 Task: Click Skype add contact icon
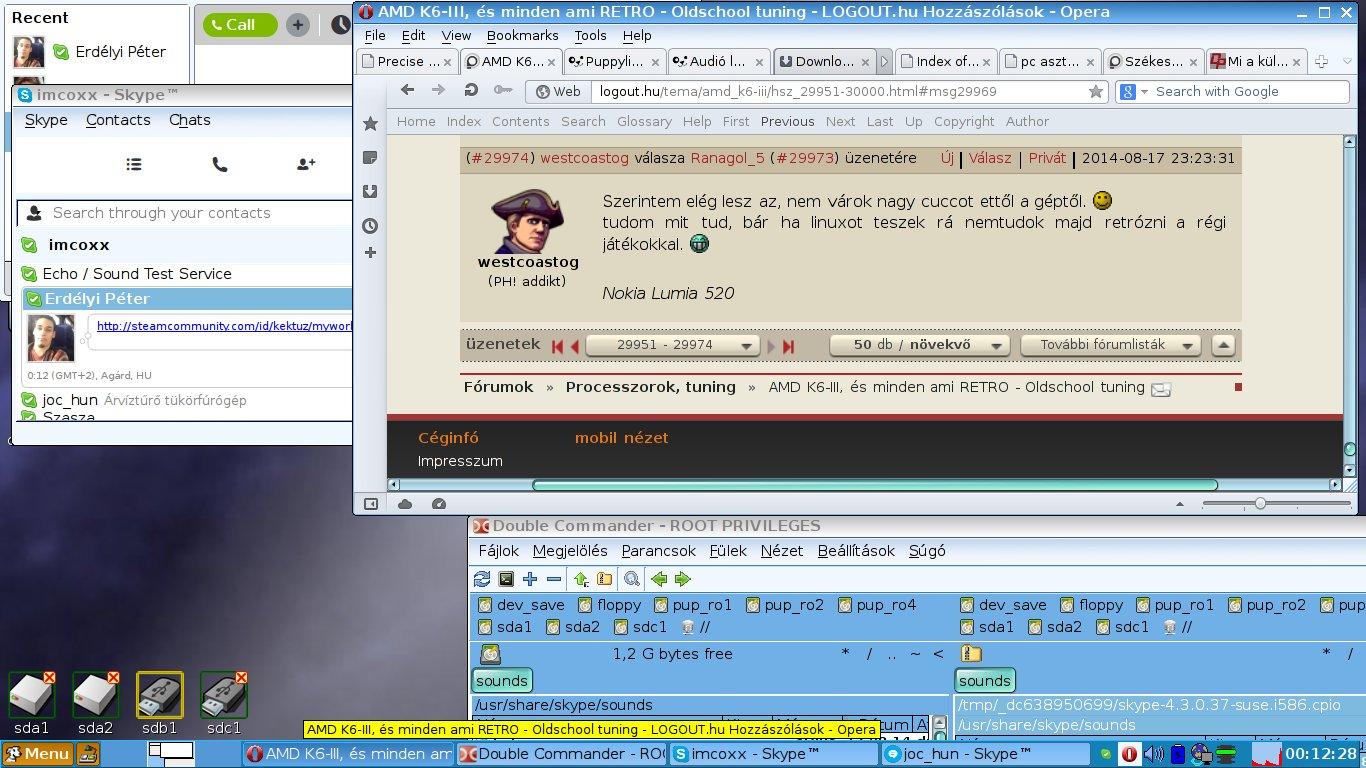click(306, 164)
